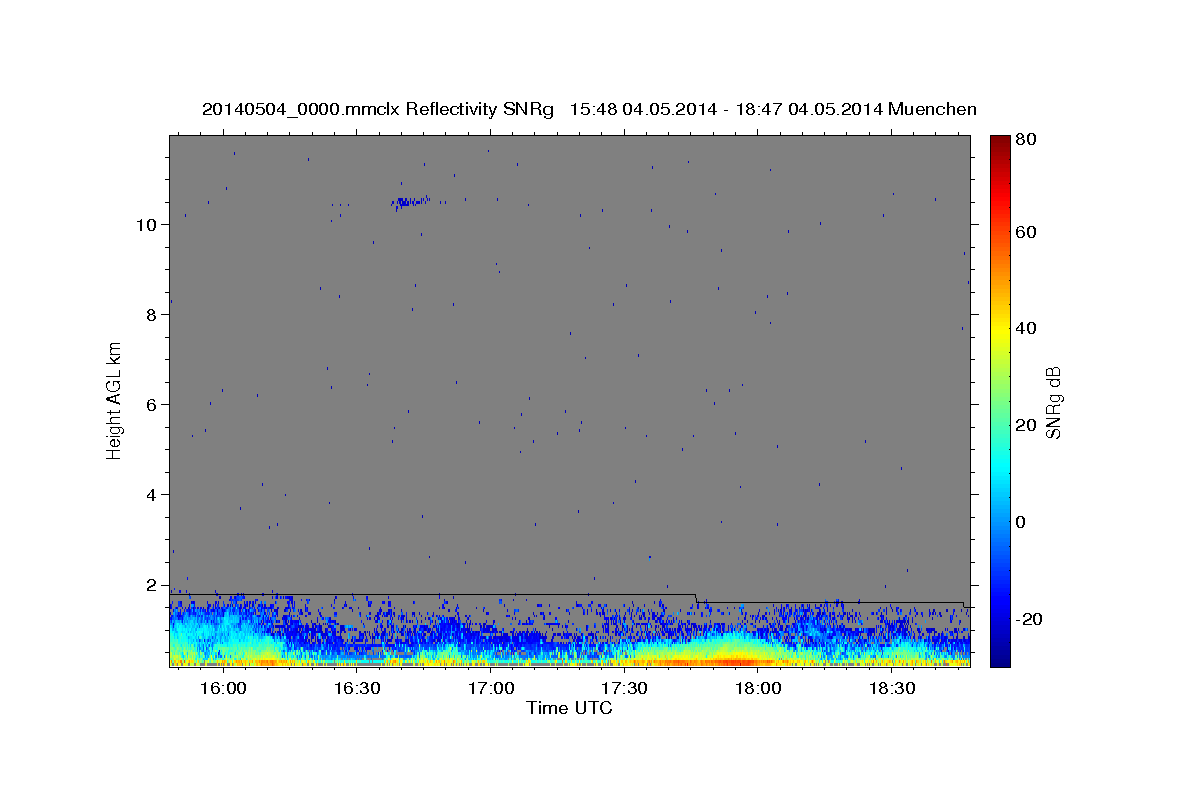This screenshot has height=800, width=1200.
Task: Click the colorbar value 0
Action: click(1021, 522)
